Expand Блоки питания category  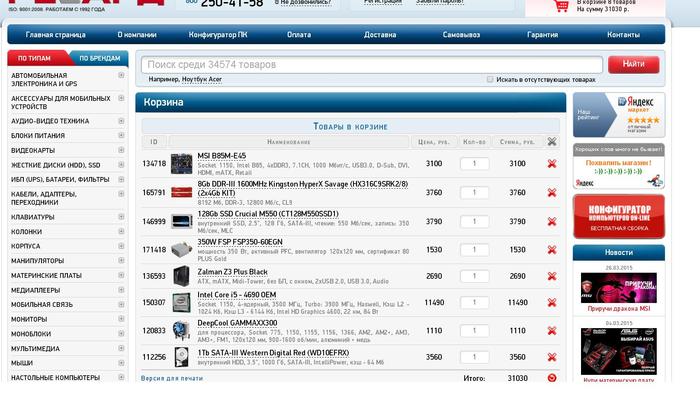click(121, 135)
